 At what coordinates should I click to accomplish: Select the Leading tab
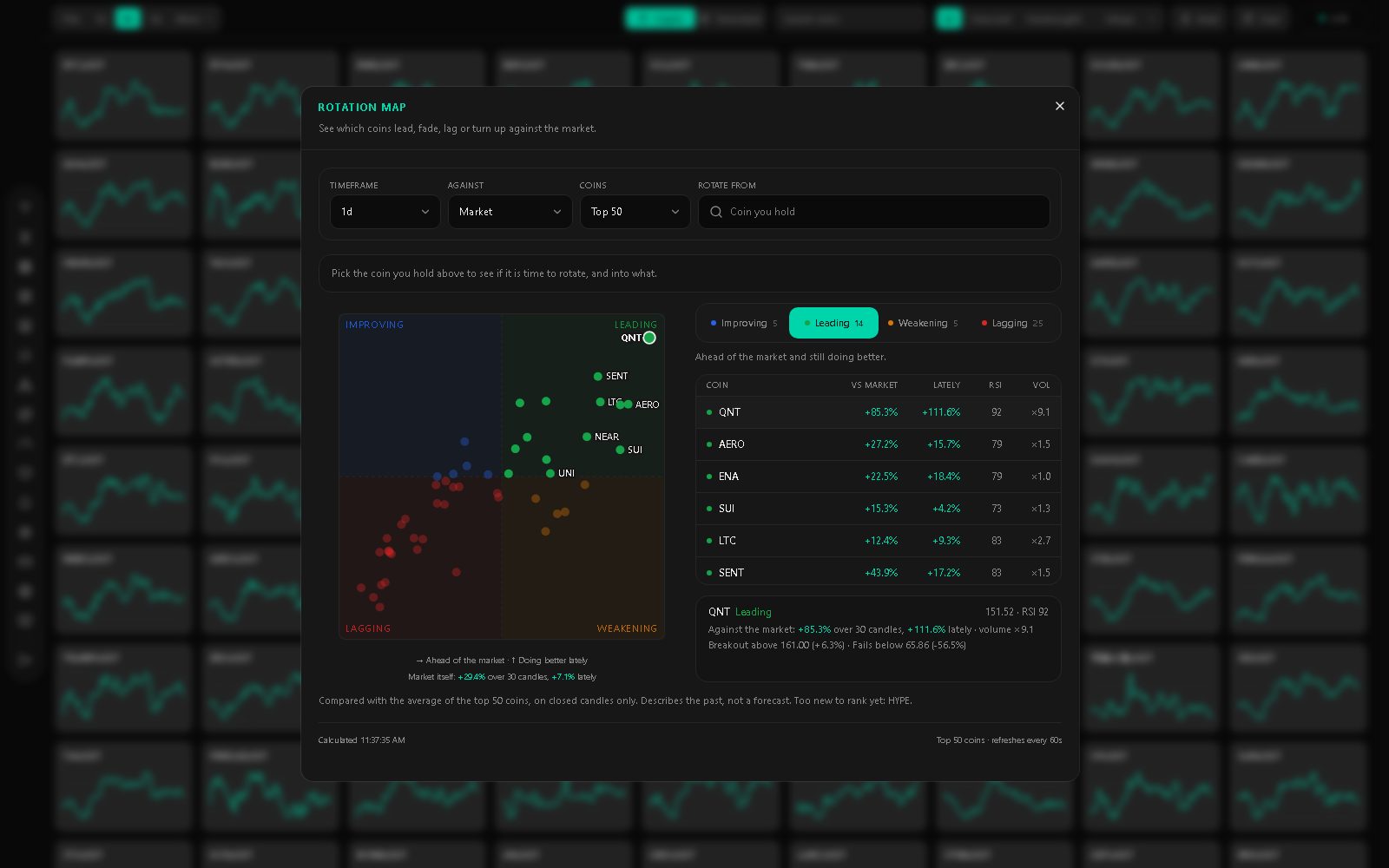[x=833, y=323]
